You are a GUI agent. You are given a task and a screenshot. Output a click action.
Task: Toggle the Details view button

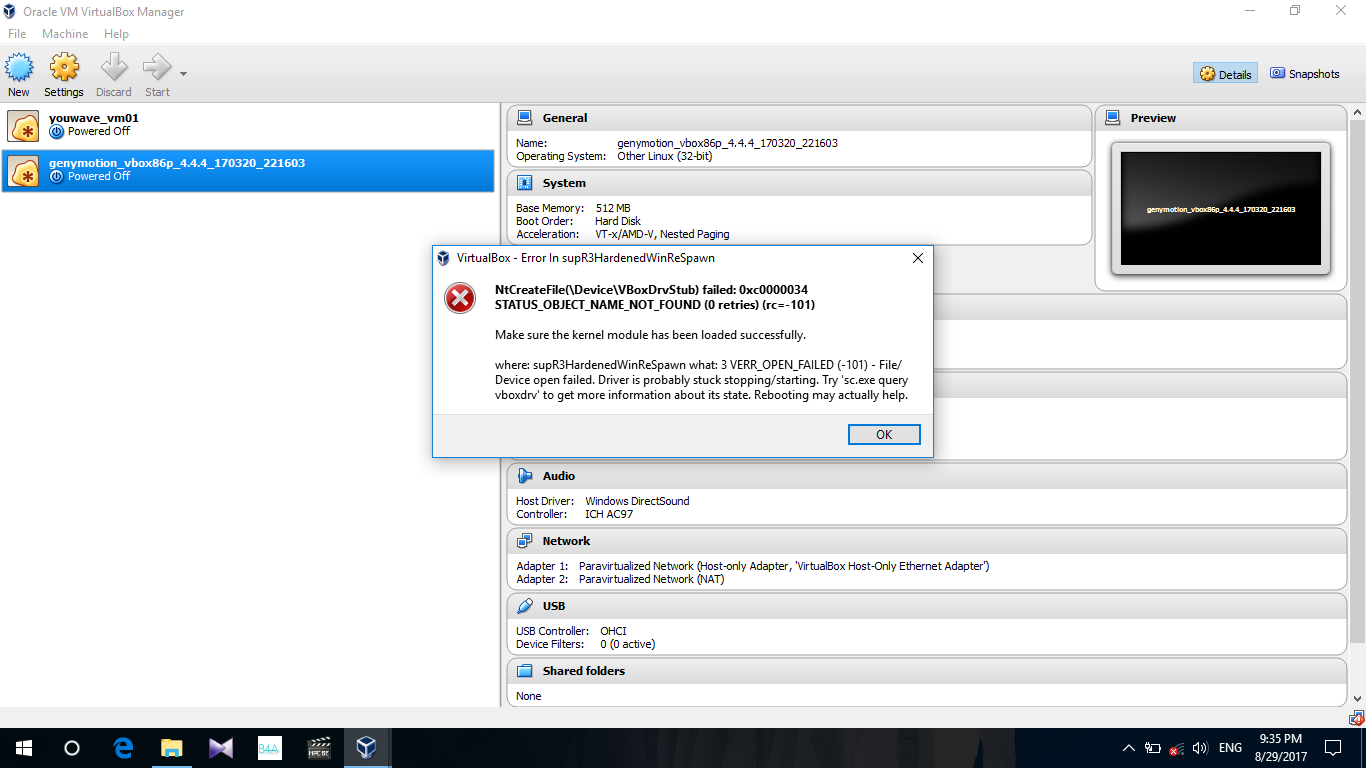(x=1225, y=74)
